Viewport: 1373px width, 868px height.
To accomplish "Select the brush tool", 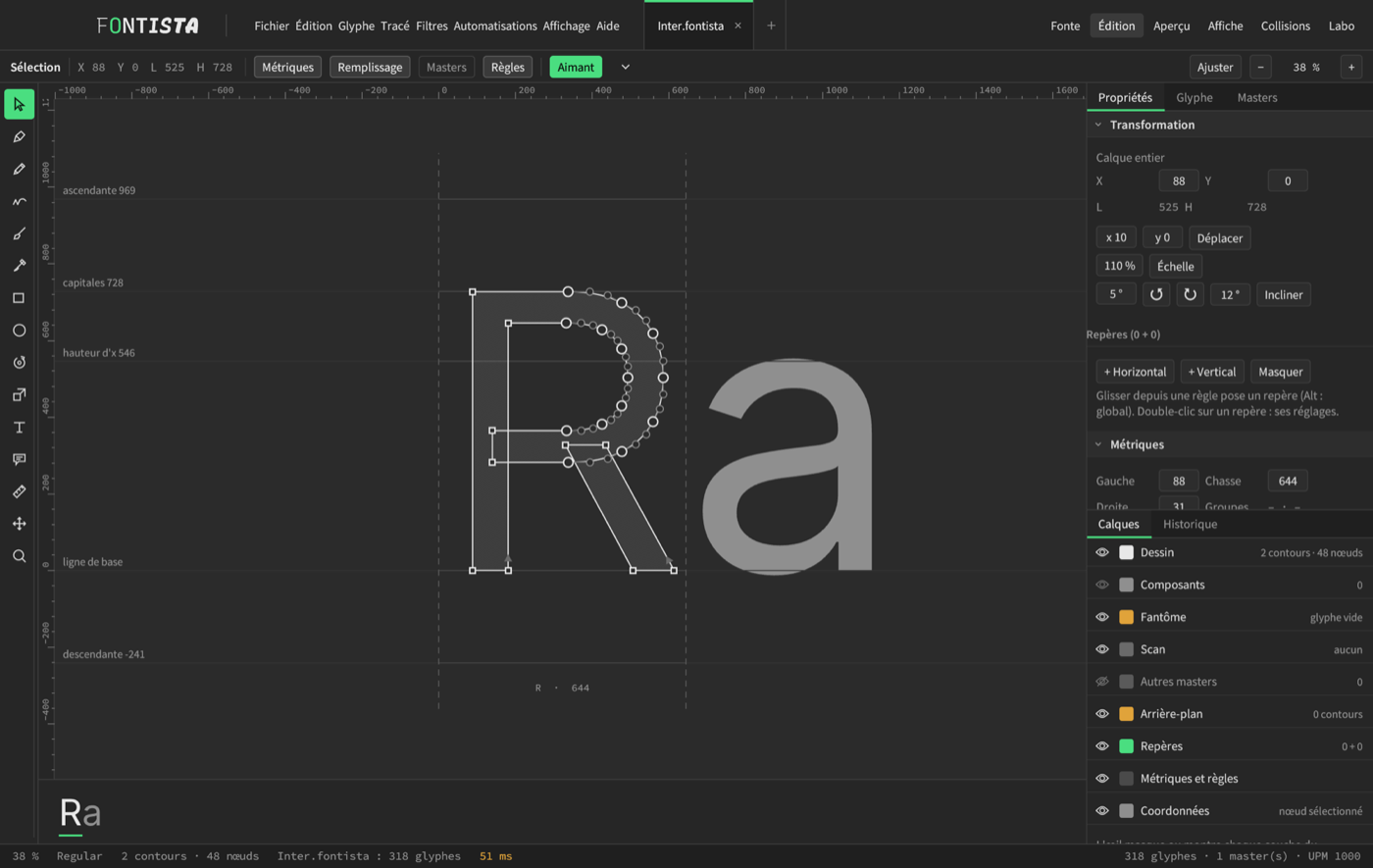I will 19,233.
